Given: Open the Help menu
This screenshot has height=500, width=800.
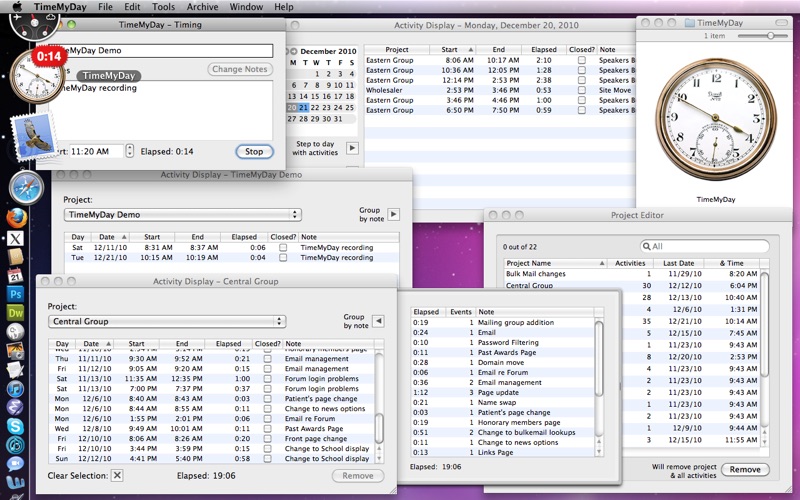Looking at the screenshot, I should click(x=284, y=7).
